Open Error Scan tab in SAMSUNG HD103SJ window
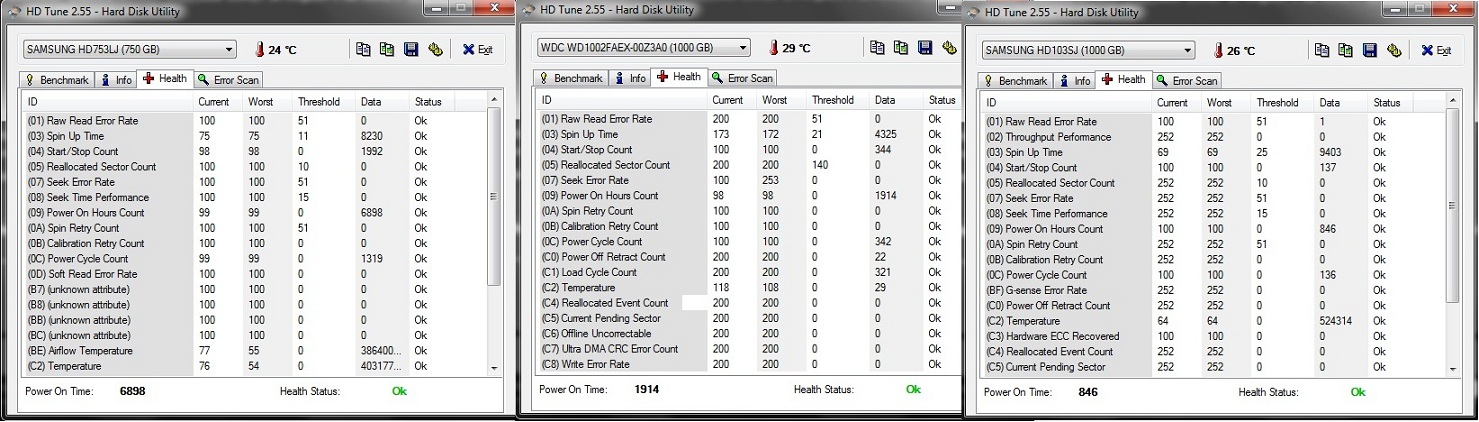Screen dimensions: 1479x422 (x=1187, y=80)
